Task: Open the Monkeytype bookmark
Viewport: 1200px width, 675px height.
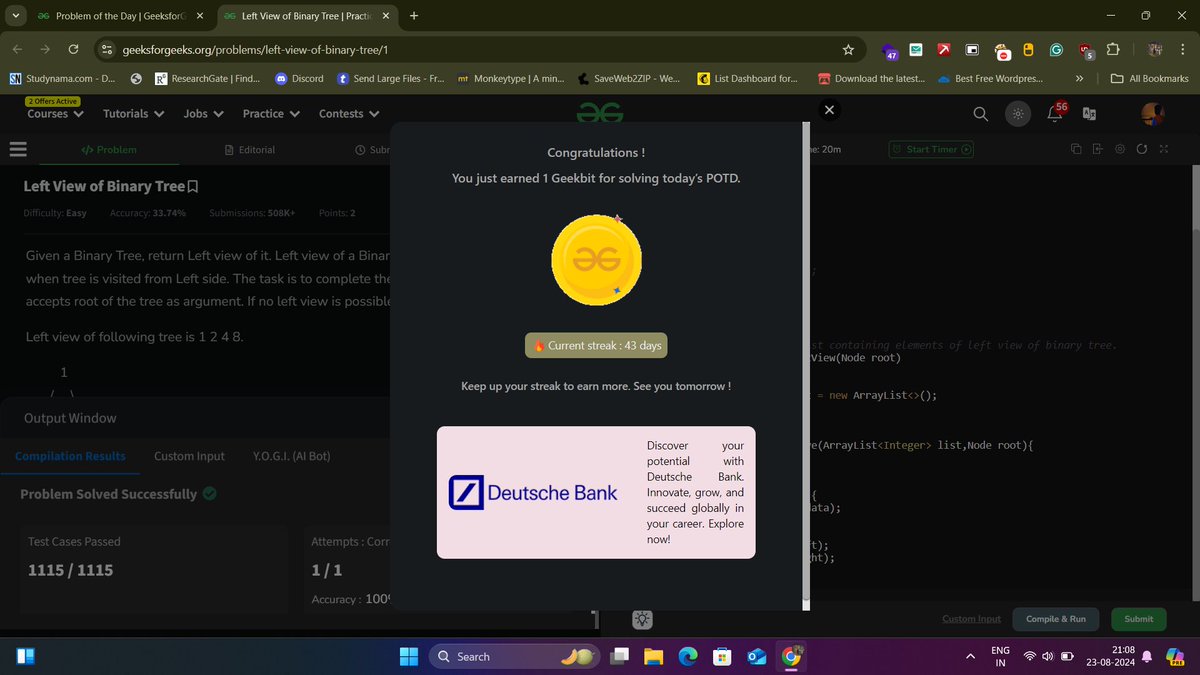Action: [x=511, y=78]
